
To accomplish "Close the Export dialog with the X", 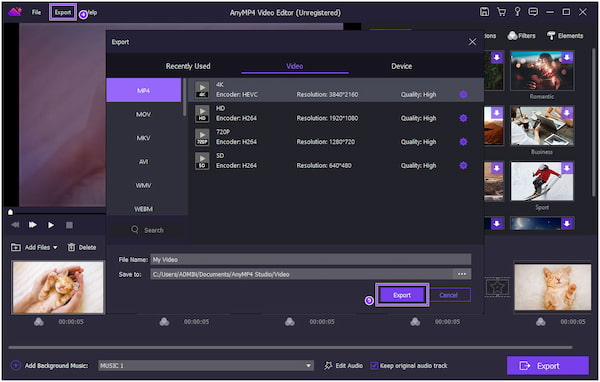I will (x=473, y=42).
